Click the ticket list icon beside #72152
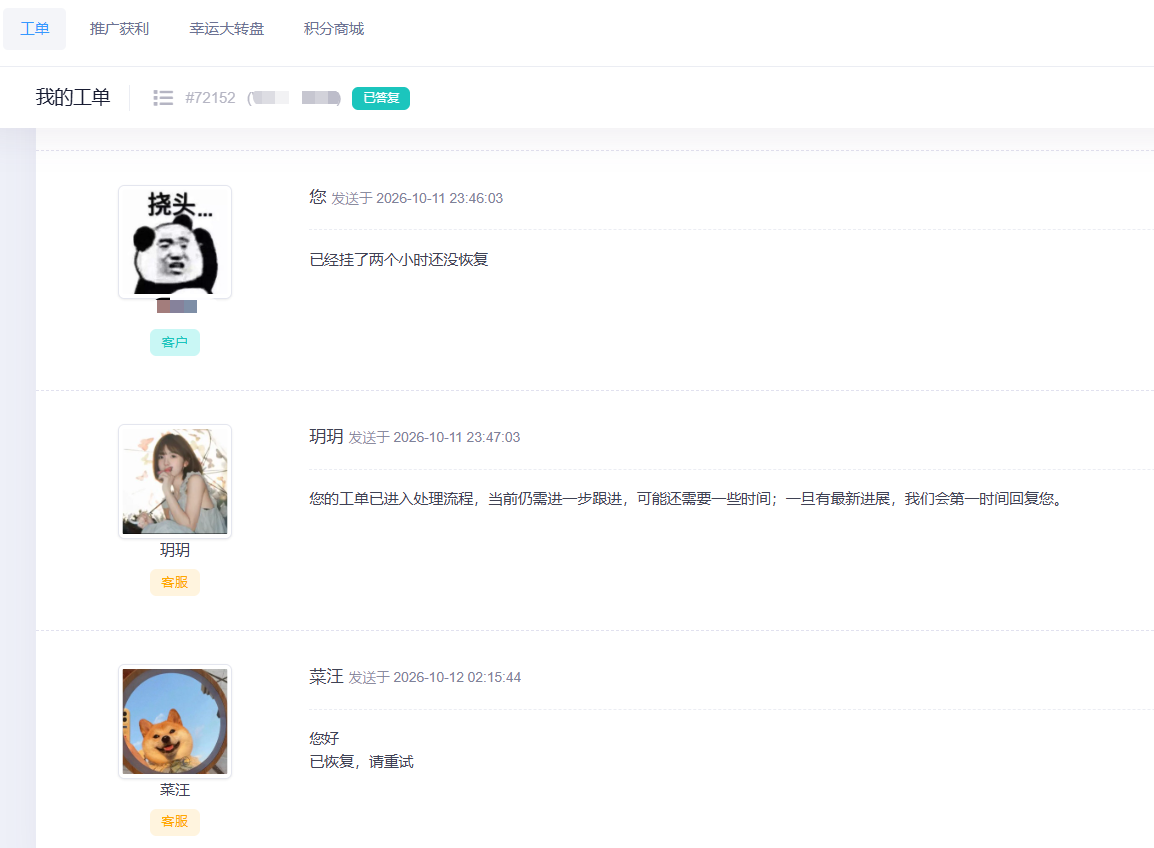 tap(163, 98)
